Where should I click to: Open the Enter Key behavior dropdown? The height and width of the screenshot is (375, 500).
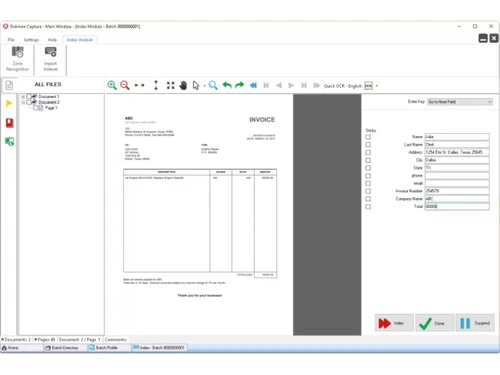coord(460,102)
